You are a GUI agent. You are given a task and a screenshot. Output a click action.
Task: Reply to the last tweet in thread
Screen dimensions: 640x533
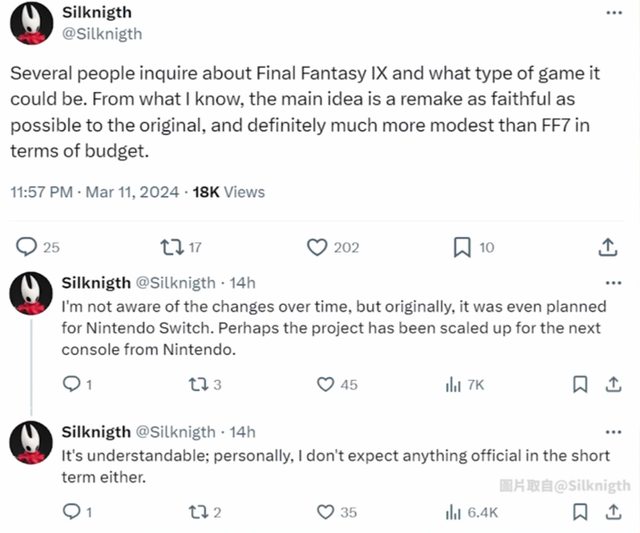coord(71,512)
